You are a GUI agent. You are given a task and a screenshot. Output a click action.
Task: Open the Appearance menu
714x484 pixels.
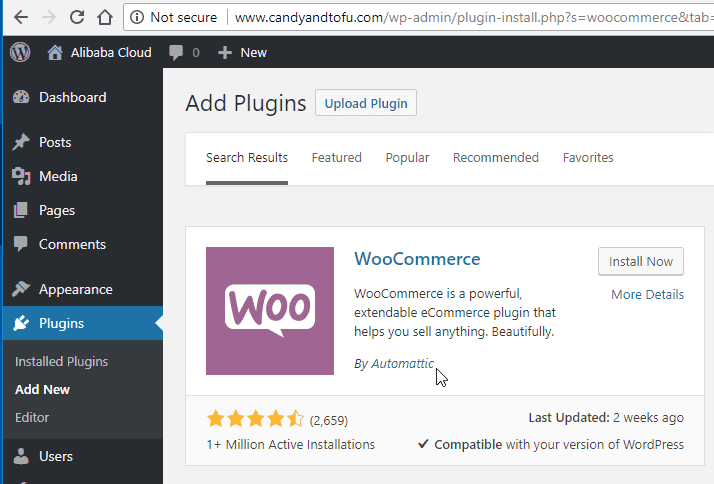[x=76, y=290]
